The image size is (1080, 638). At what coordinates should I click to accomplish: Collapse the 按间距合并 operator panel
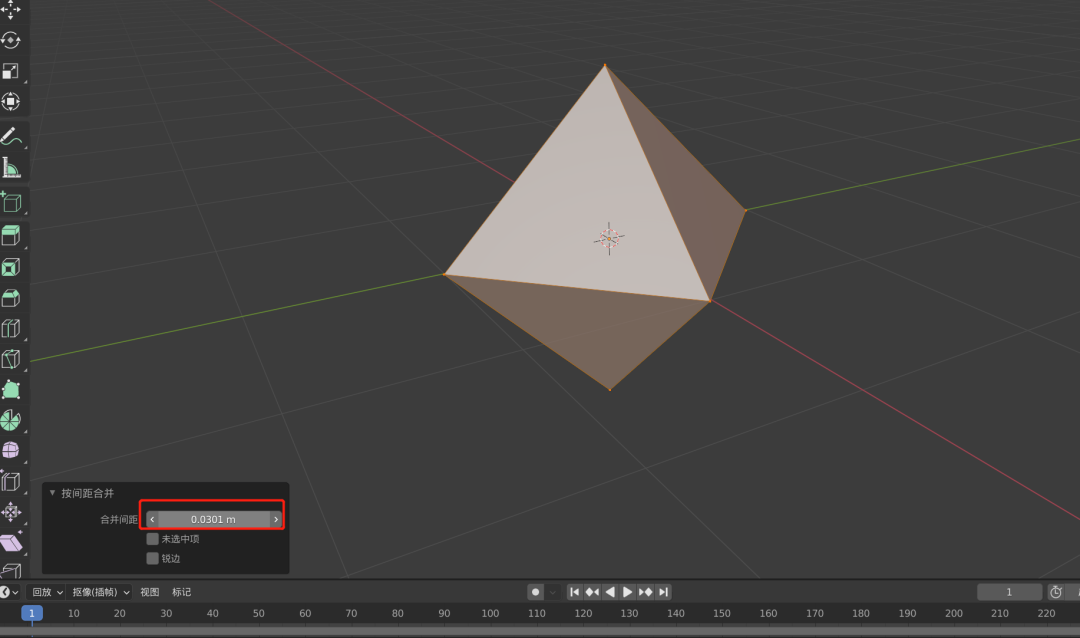click(52, 493)
